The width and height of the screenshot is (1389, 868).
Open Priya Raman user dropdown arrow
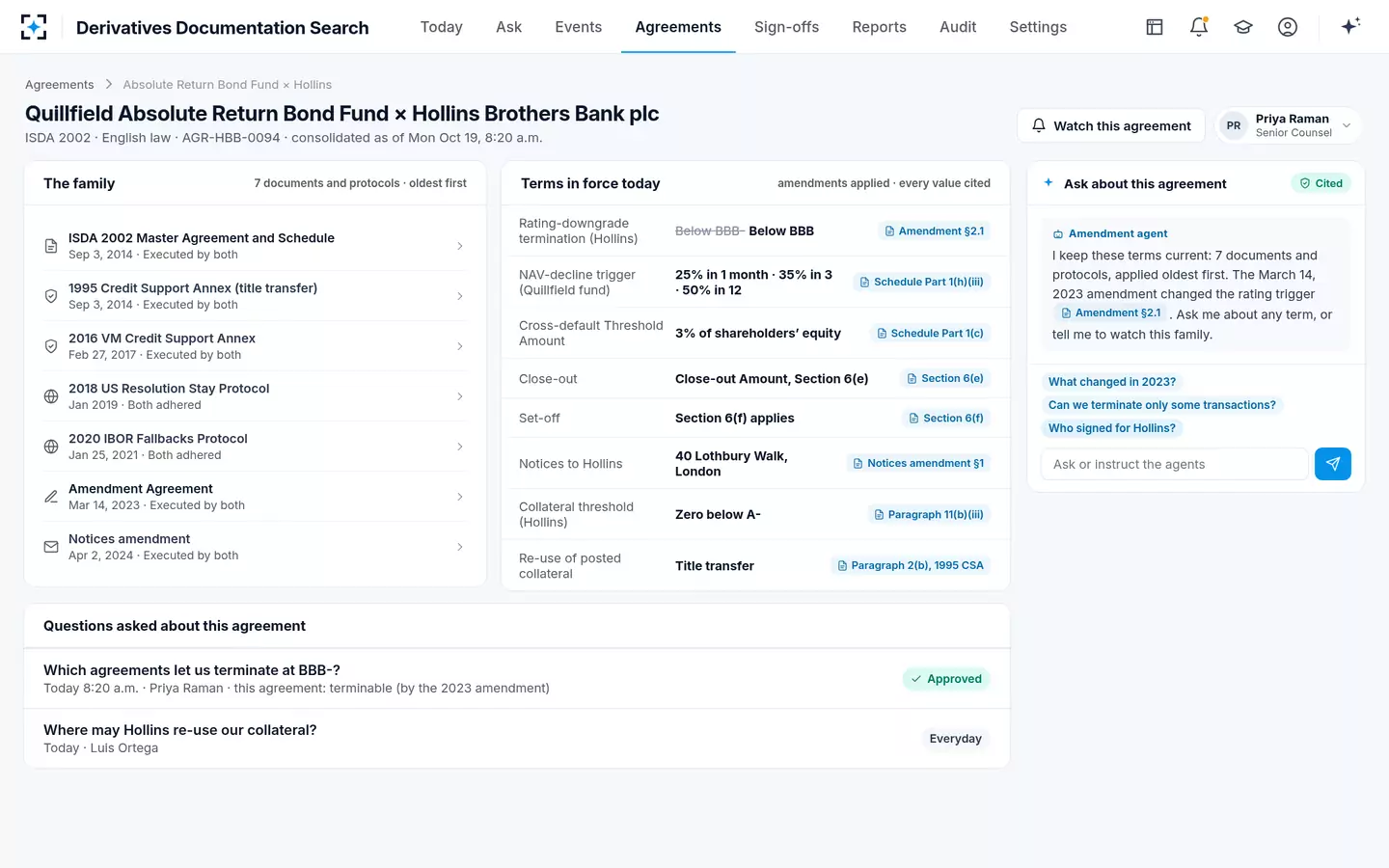point(1347,125)
